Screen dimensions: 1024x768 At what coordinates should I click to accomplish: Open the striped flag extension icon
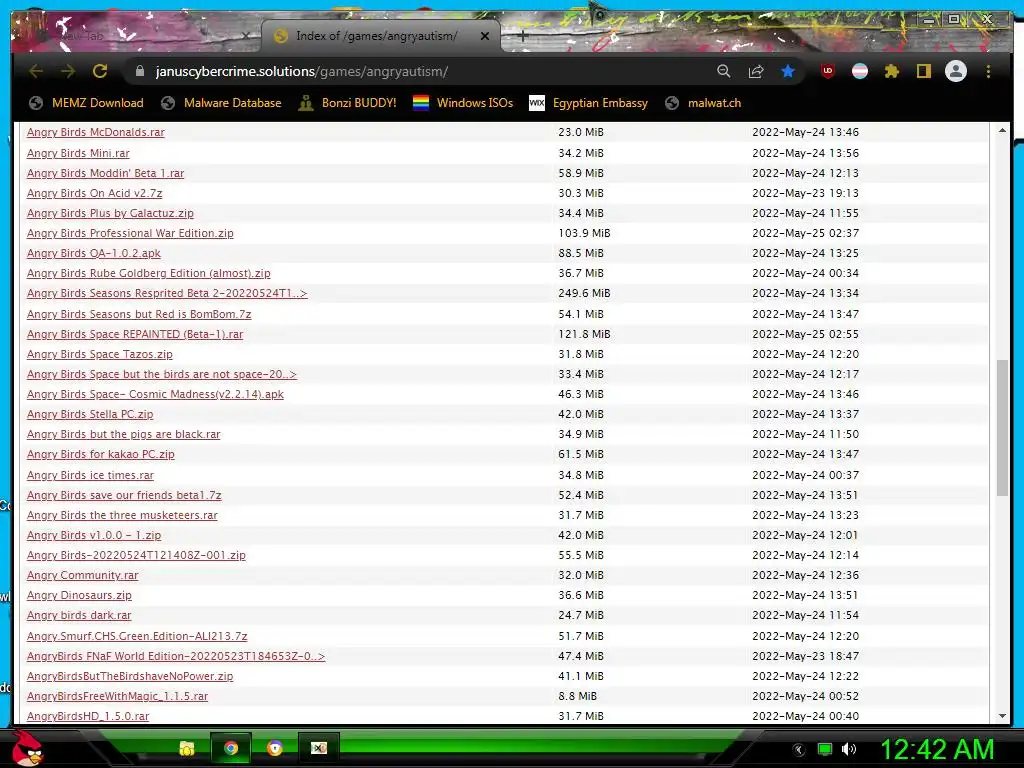[860, 71]
